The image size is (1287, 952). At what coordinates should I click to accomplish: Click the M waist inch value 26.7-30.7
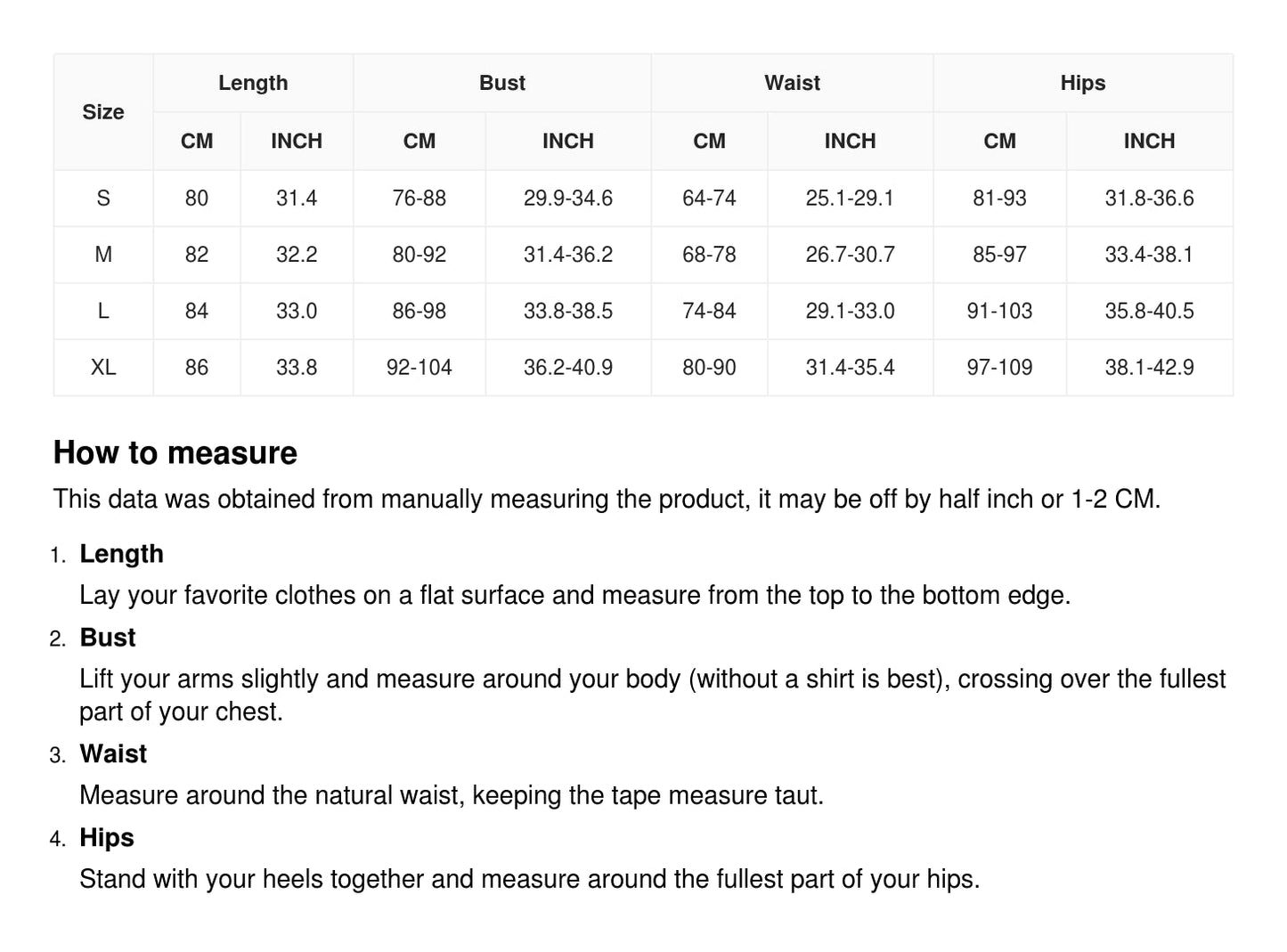850,255
